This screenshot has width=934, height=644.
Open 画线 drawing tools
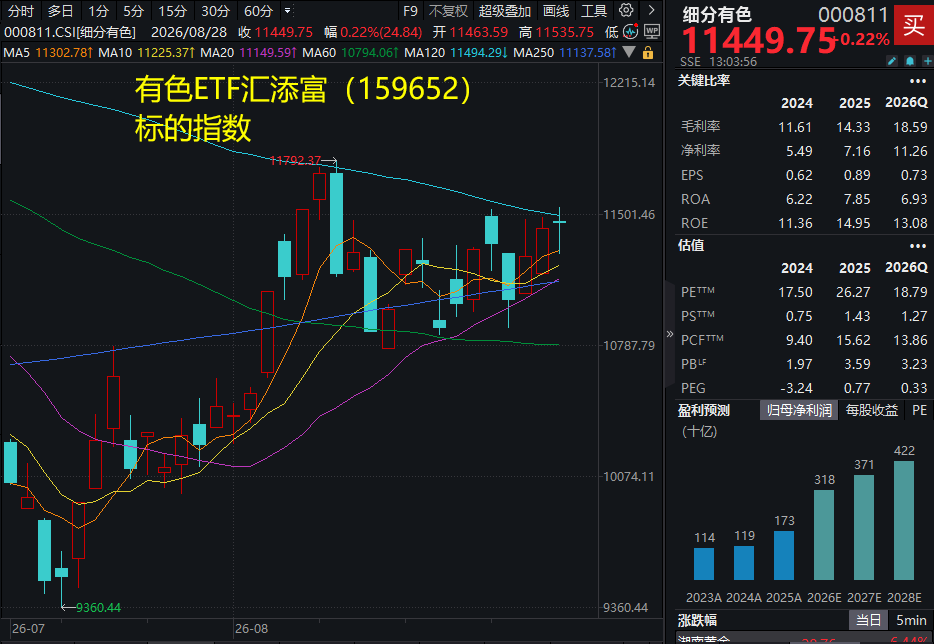556,11
